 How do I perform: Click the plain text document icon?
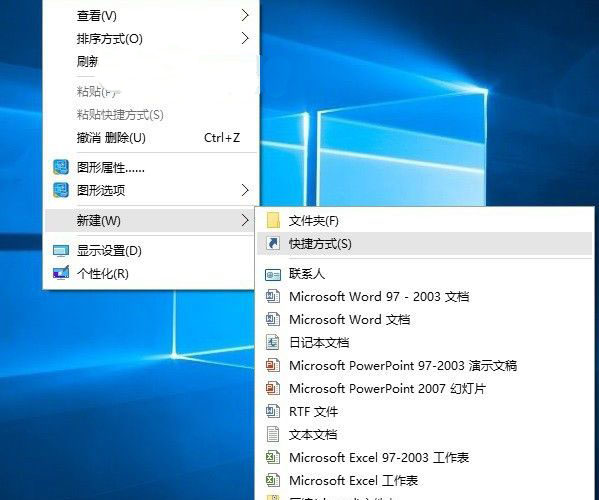coord(273,434)
